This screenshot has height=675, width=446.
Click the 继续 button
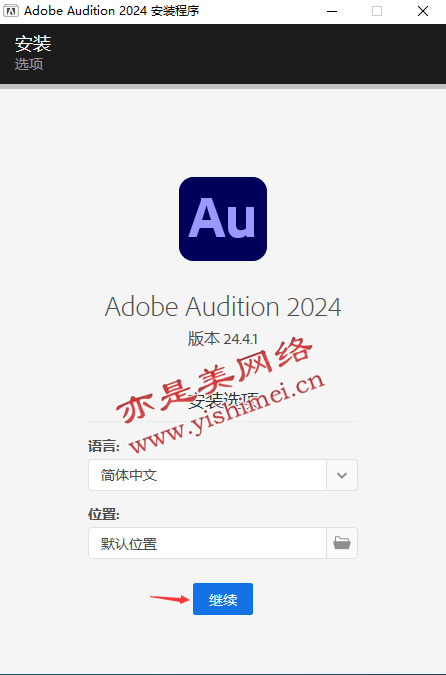(223, 599)
